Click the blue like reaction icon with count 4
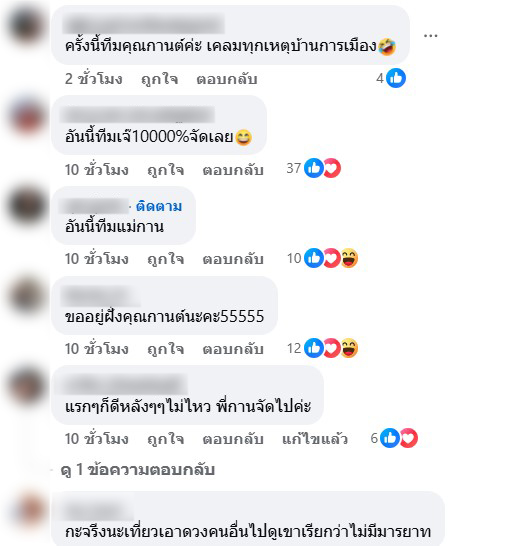516x546 pixels. point(396,78)
